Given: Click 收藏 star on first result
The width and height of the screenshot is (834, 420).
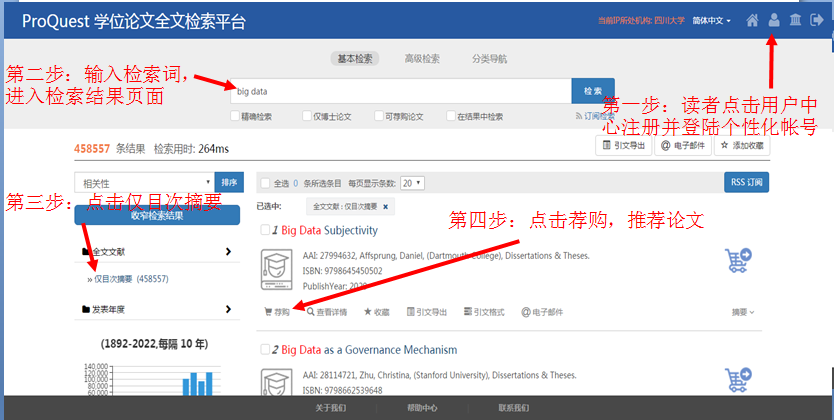Looking at the screenshot, I should (377, 312).
